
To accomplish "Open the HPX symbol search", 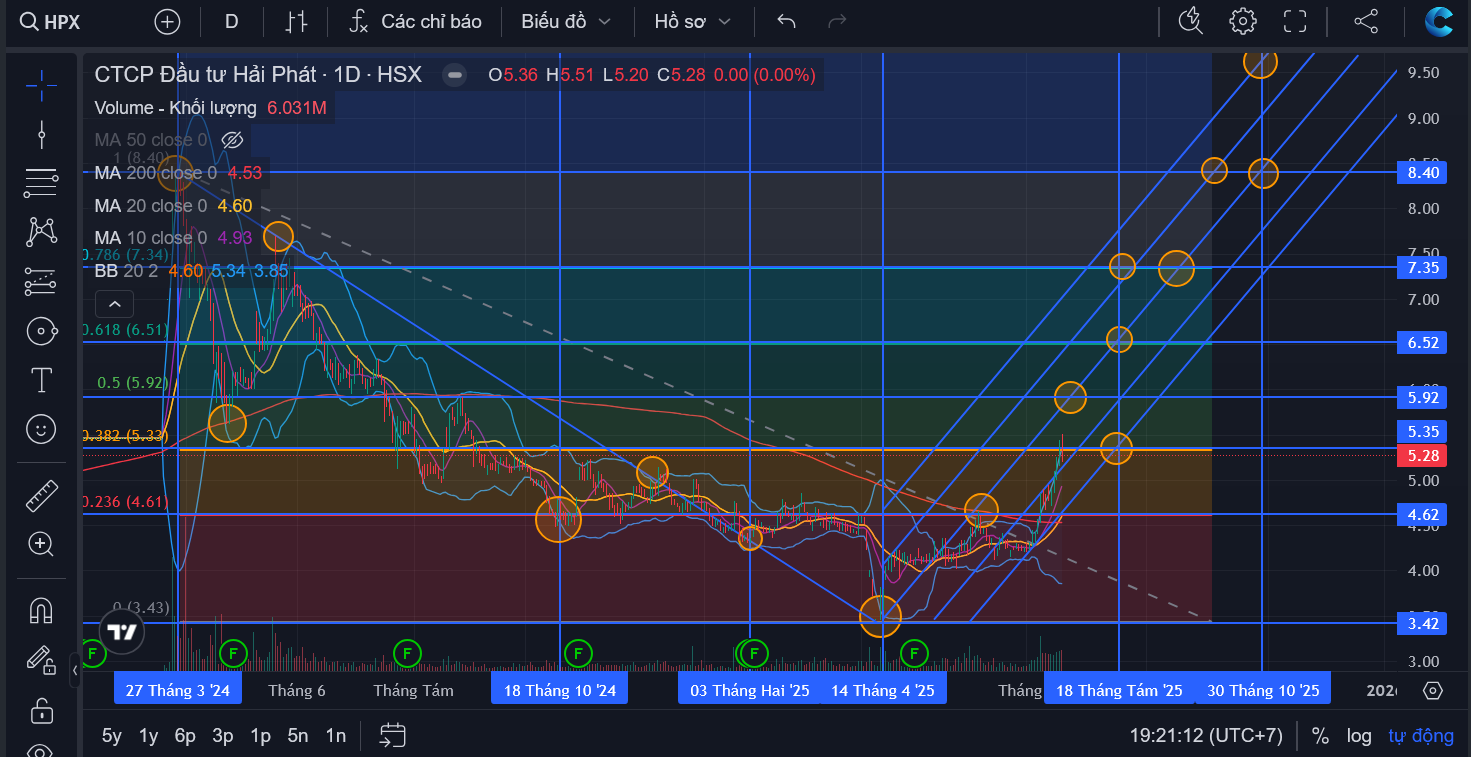I will (51, 21).
